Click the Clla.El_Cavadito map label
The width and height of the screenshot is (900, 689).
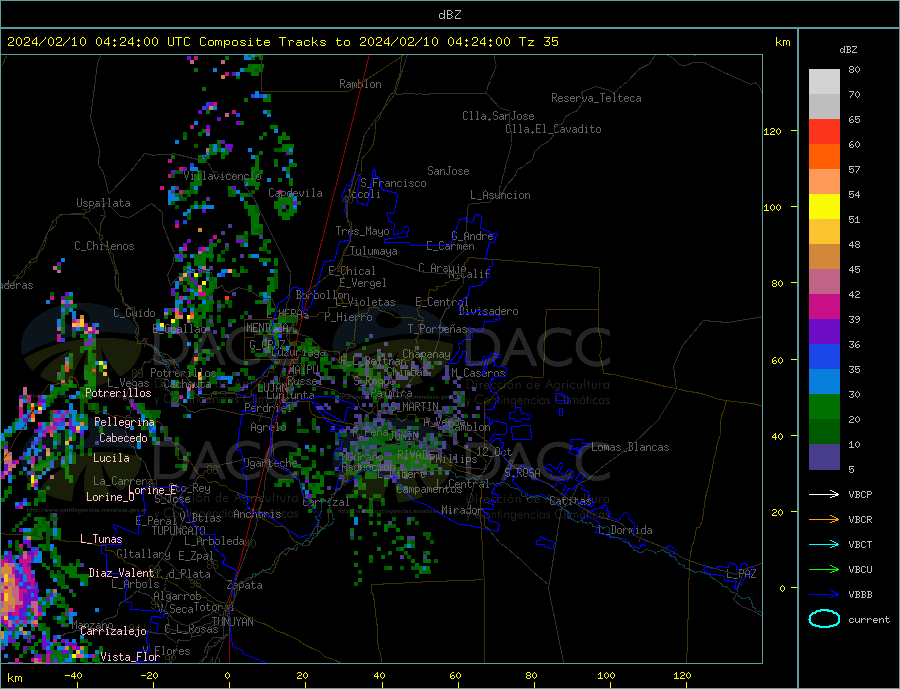coord(553,129)
